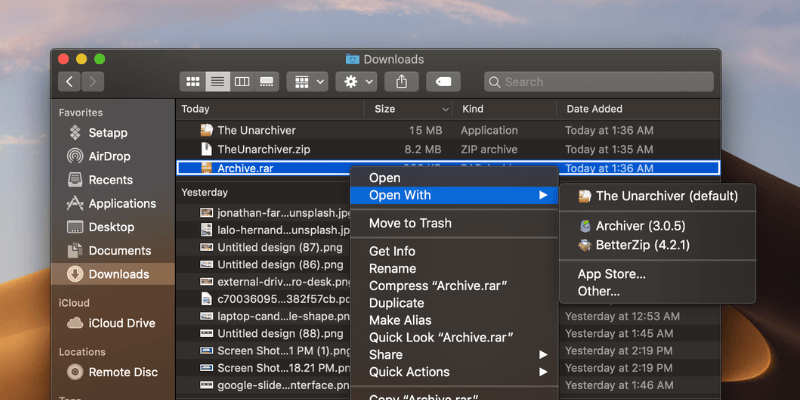800x400 pixels.
Task: Click the Share toolbar button
Action: pyautogui.click(x=402, y=82)
